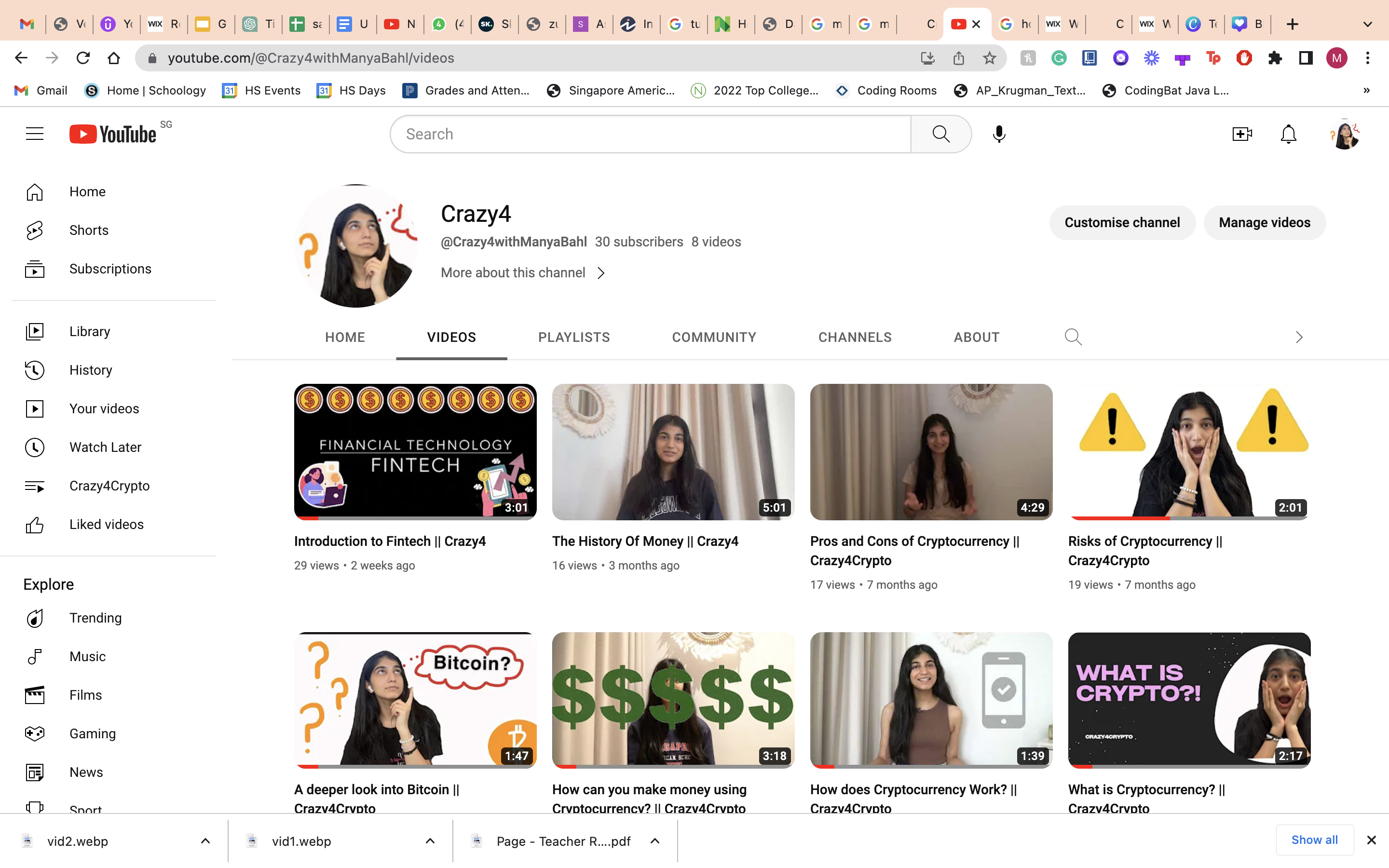Expand the vid2.webp download options arrow

tap(205, 841)
